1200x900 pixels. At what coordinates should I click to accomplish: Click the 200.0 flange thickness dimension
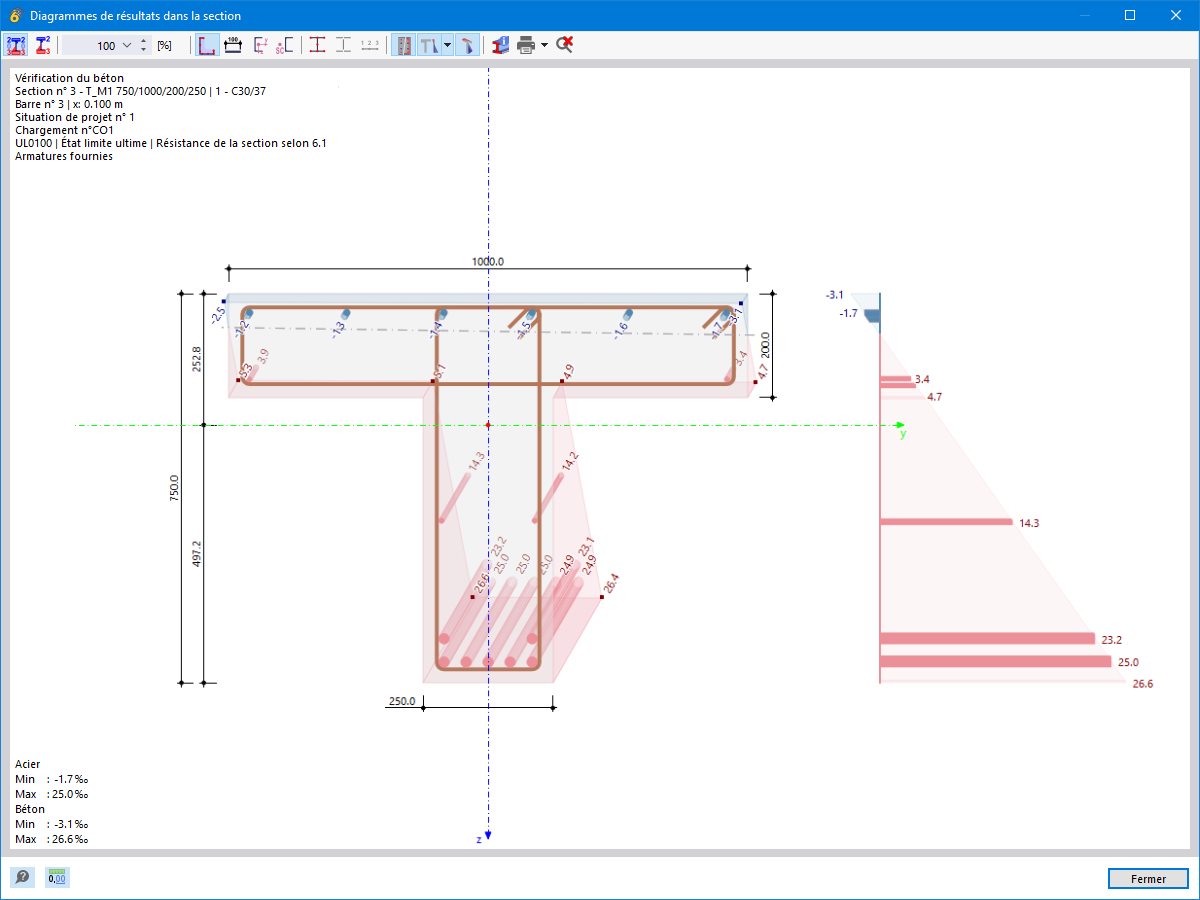765,345
